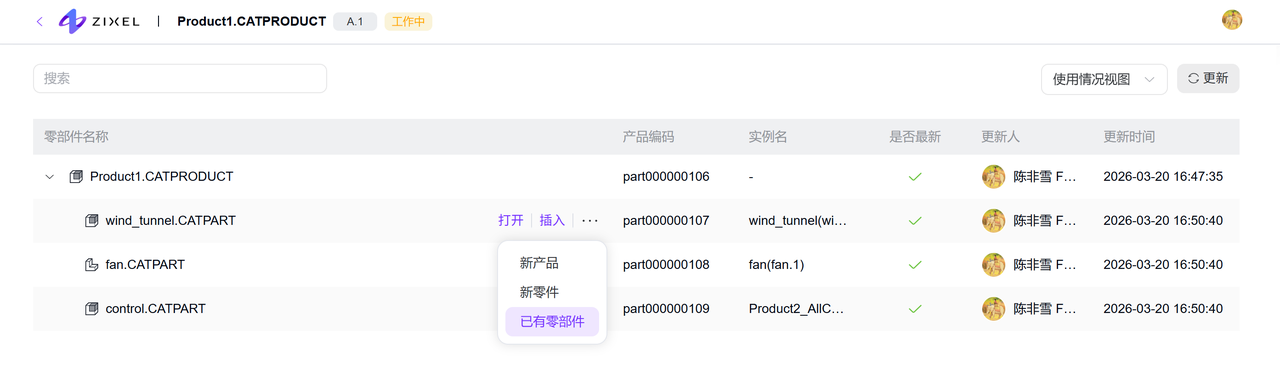Click the 更新 refresh button
This screenshot has width=1280, height=380.
coord(1208,78)
